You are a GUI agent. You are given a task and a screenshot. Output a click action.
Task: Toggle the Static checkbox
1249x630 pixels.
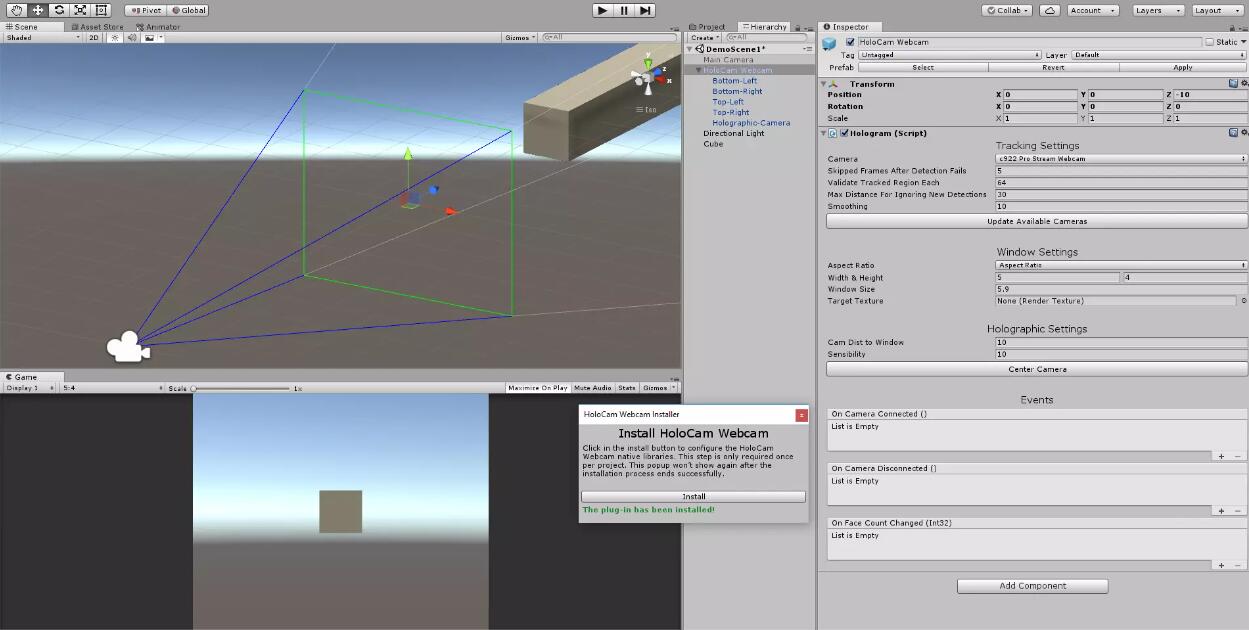1209,42
